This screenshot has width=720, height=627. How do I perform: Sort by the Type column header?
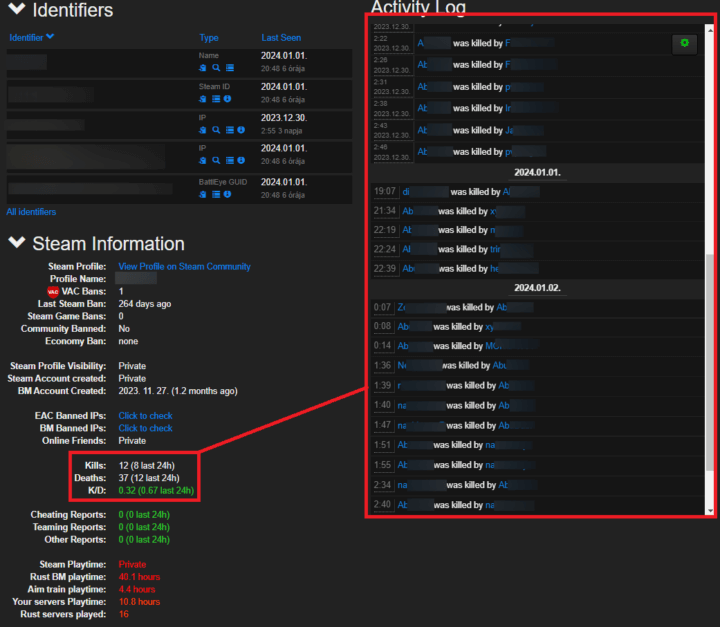pyautogui.click(x=209, y=38)
